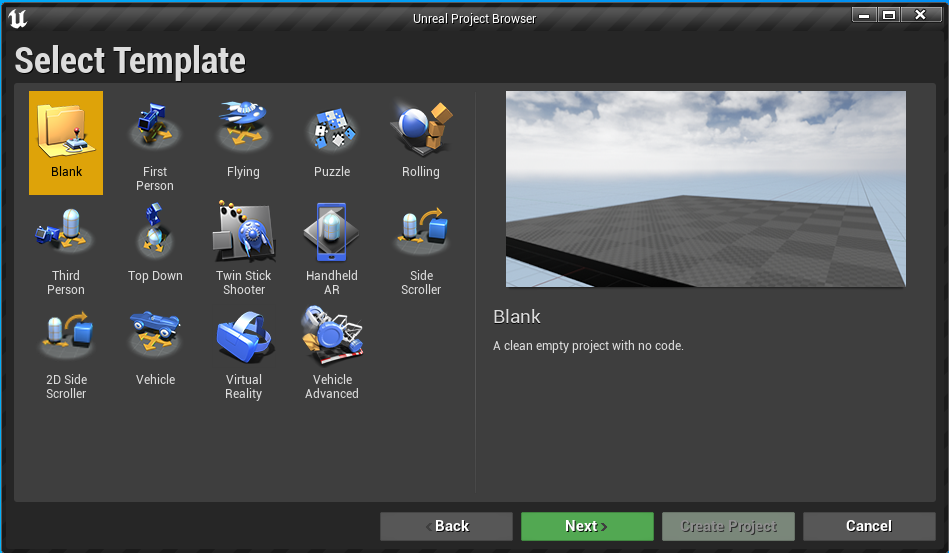The height and width of the screenshot is (553, 949).
Task: Cancel the project browser dialog
Action: tap(869, 526)
